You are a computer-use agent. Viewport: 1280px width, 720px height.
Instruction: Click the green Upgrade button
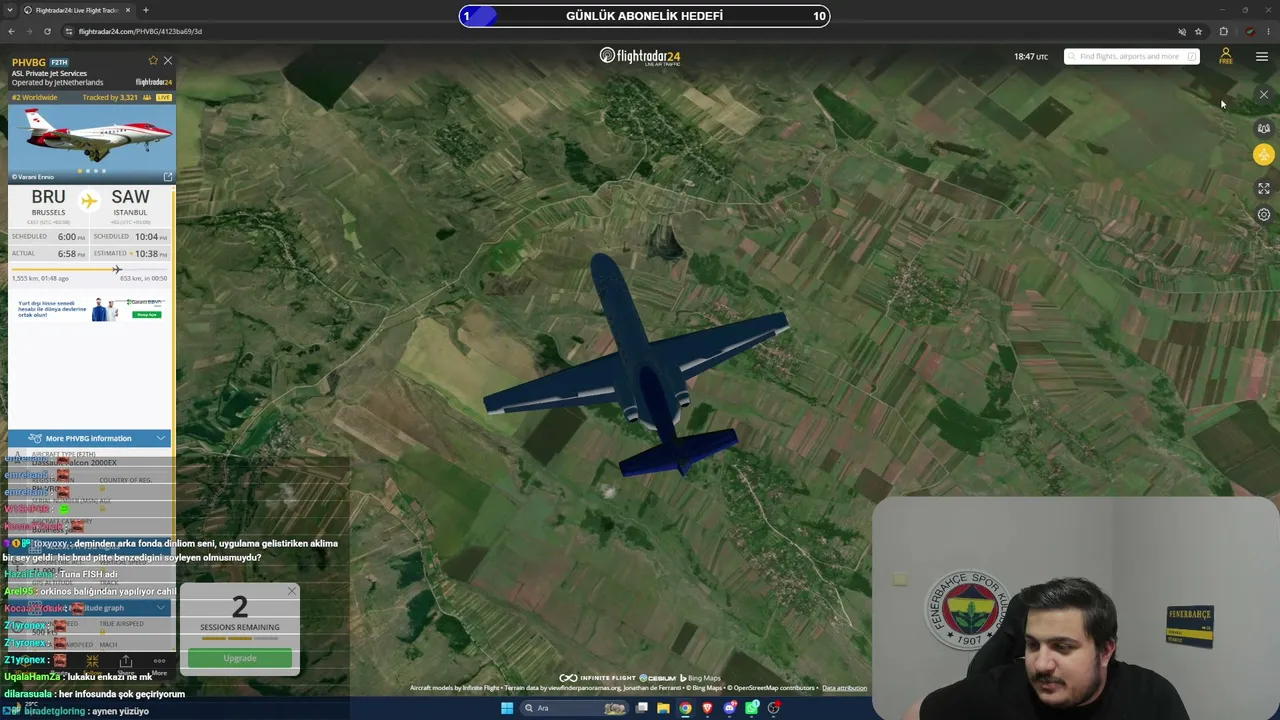tap(240, 658)
